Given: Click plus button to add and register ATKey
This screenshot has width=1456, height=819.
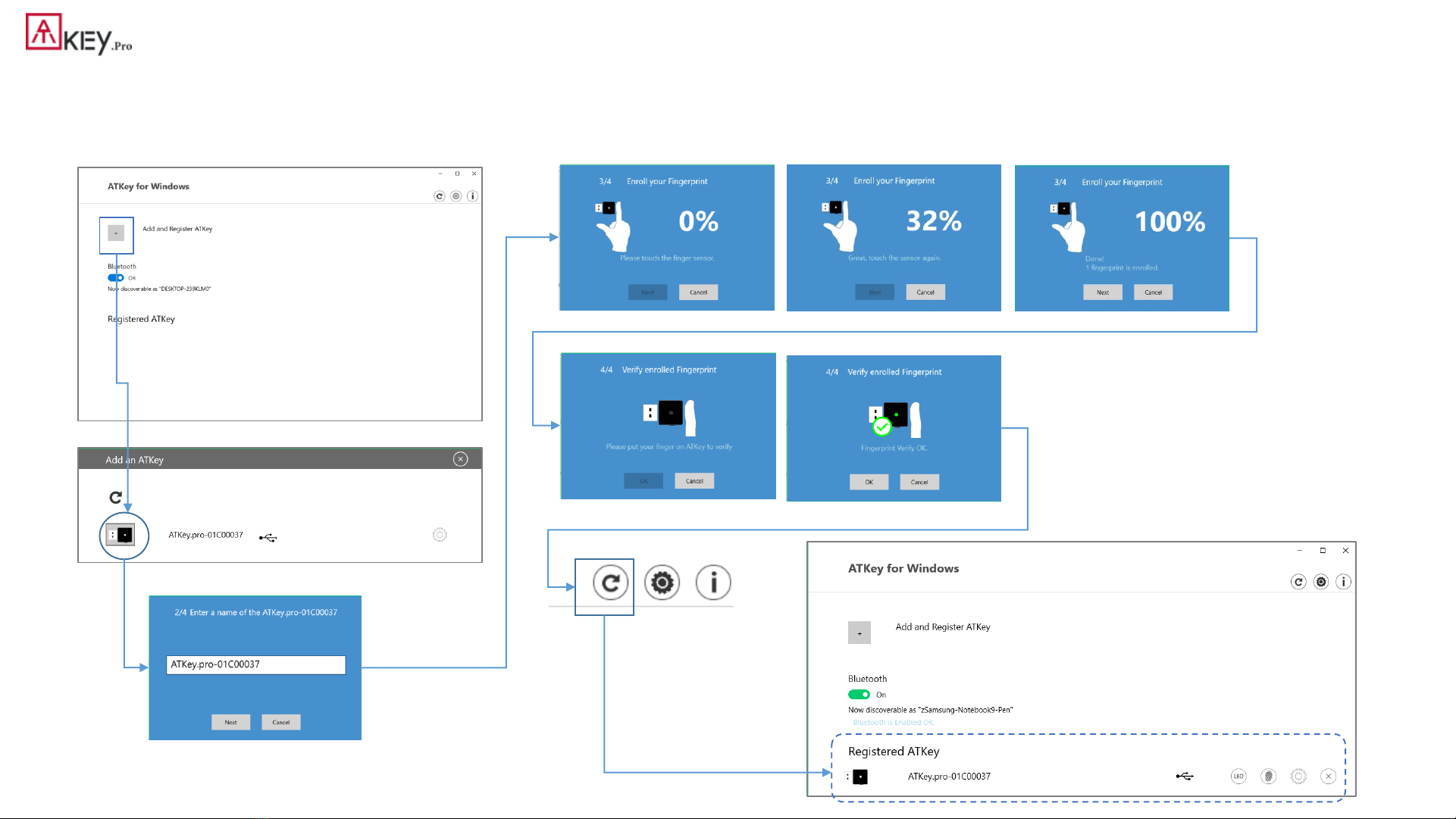Looking at the screenshot, I should pyautogui.click(x=859, y=633).
